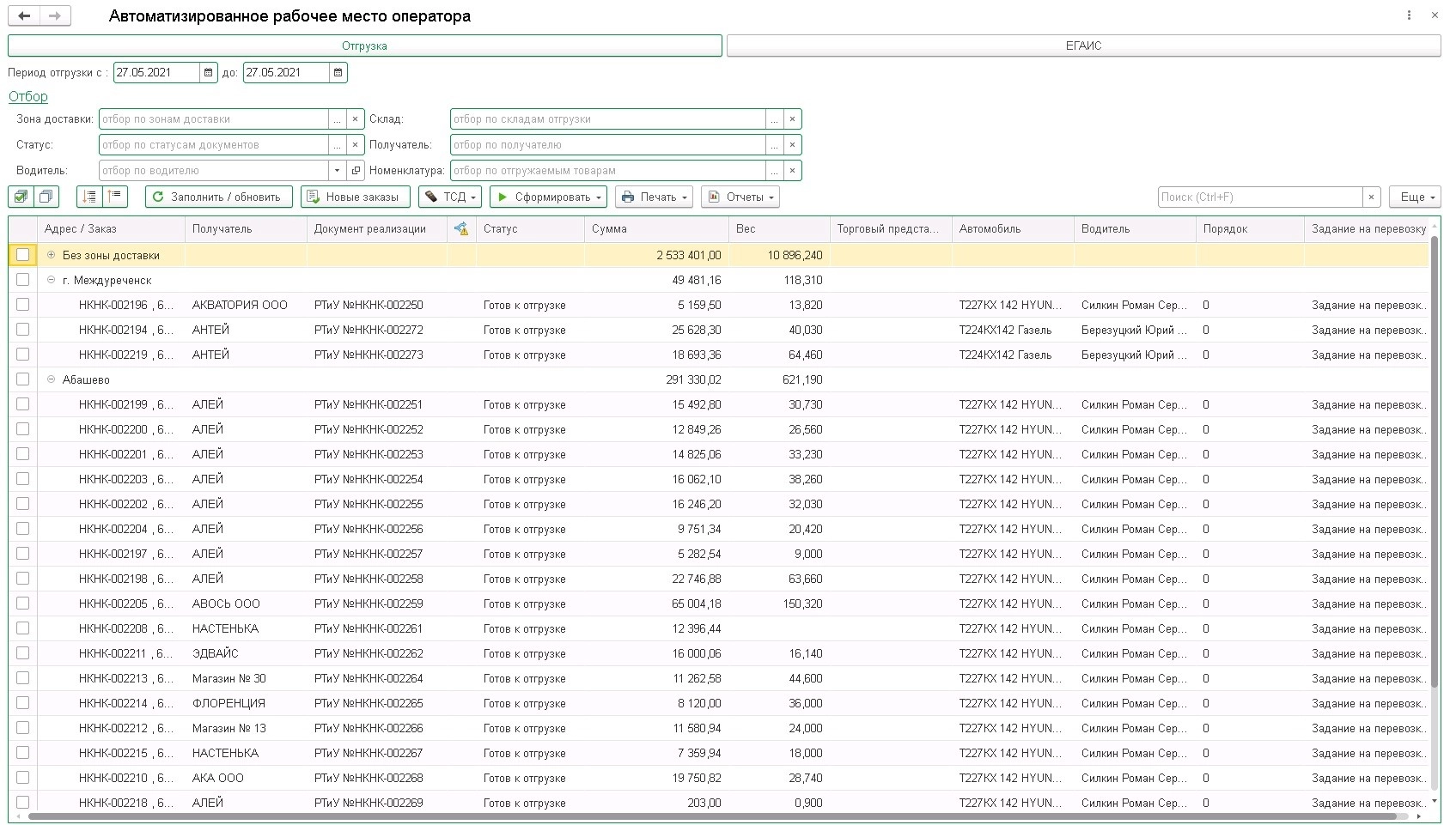Open the Водитель filter dropdown list
This screenshot has width=1456, height=825.
[337, 171]
